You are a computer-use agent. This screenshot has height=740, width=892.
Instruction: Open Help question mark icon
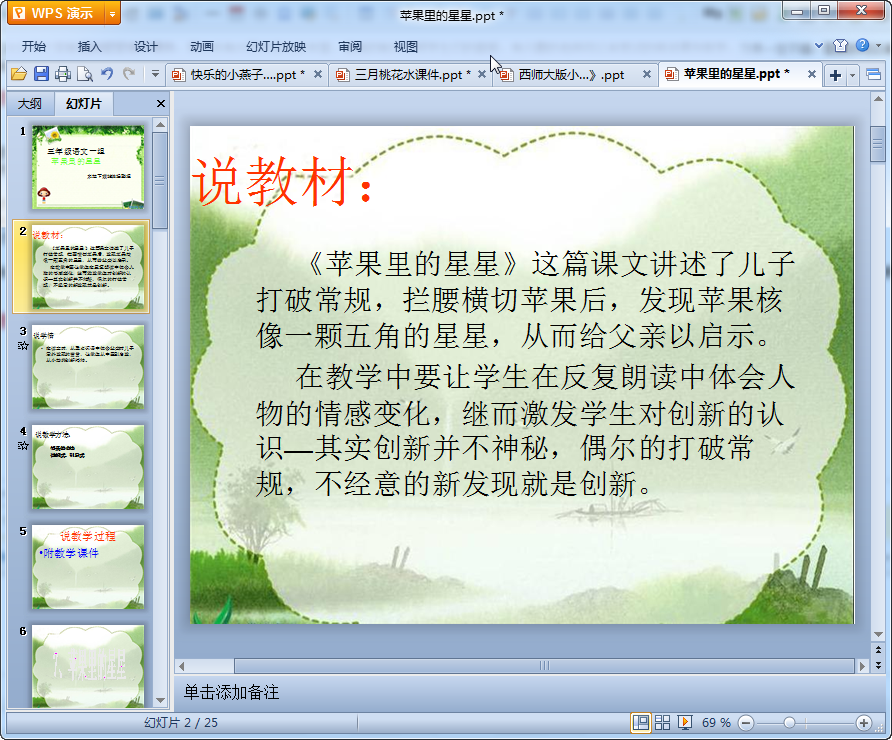(862, 45)
